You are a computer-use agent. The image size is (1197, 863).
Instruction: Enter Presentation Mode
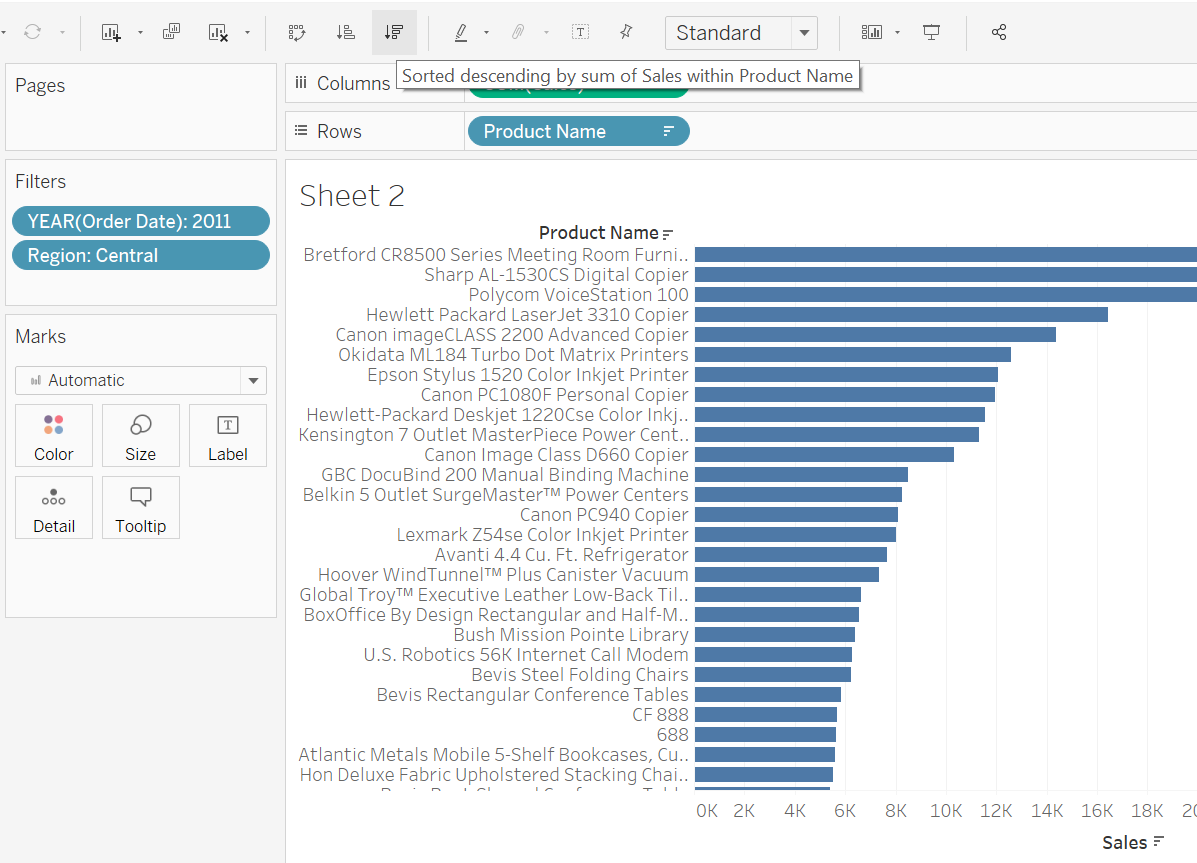click(931, 32)
